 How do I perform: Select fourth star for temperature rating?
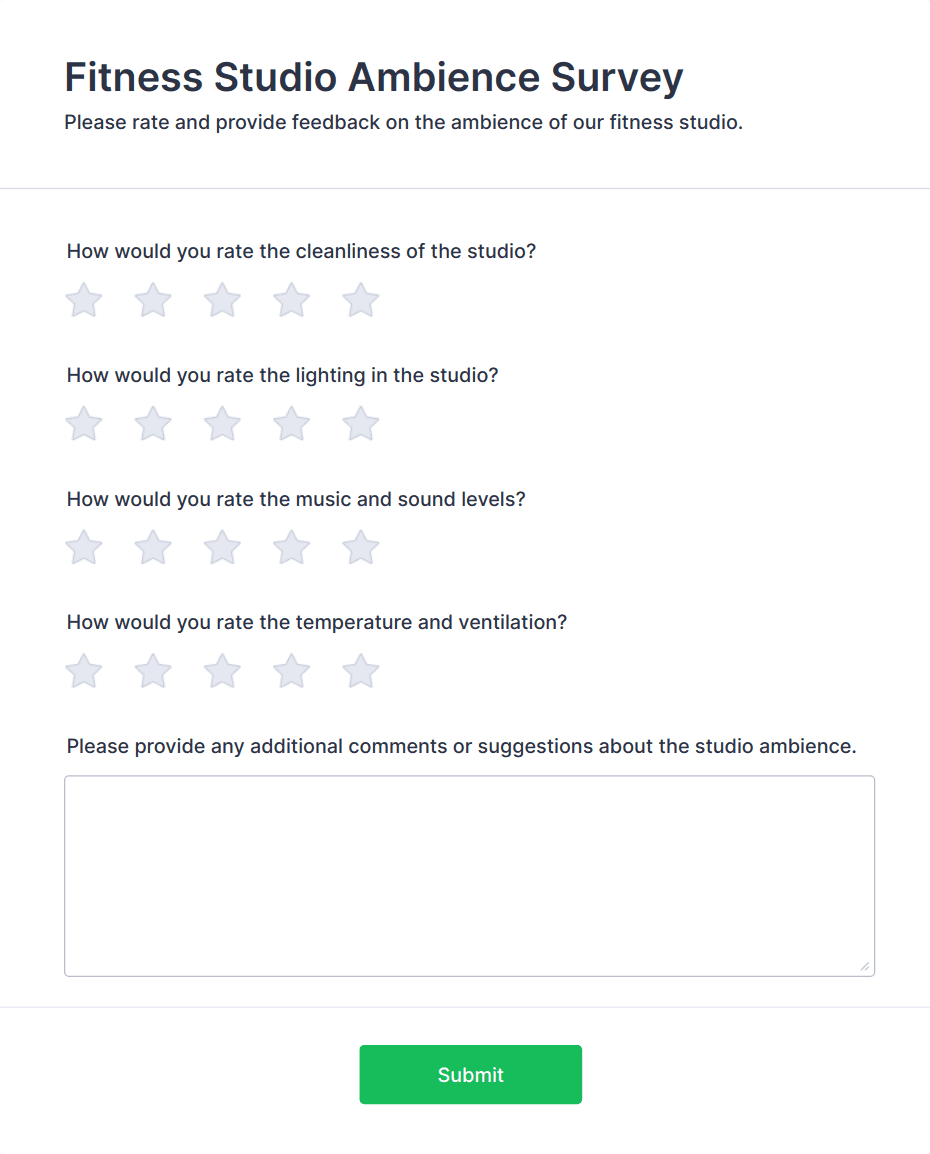pos(291,671)
